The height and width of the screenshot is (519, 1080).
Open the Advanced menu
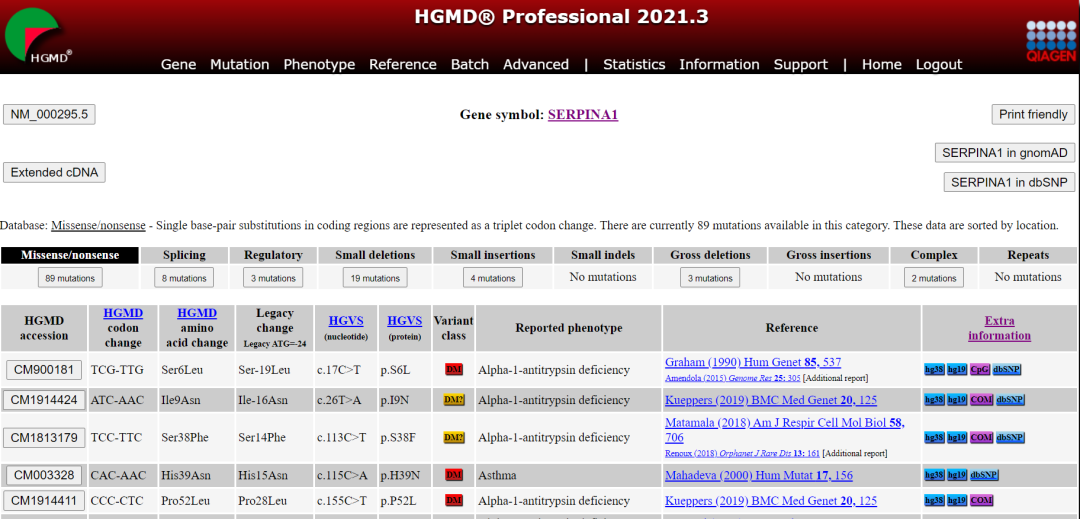[536, 64]
